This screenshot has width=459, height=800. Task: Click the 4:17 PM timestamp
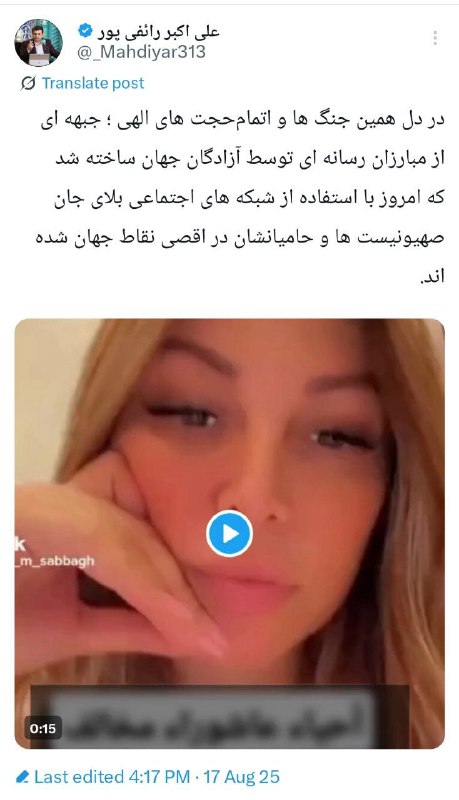point(159,777)
